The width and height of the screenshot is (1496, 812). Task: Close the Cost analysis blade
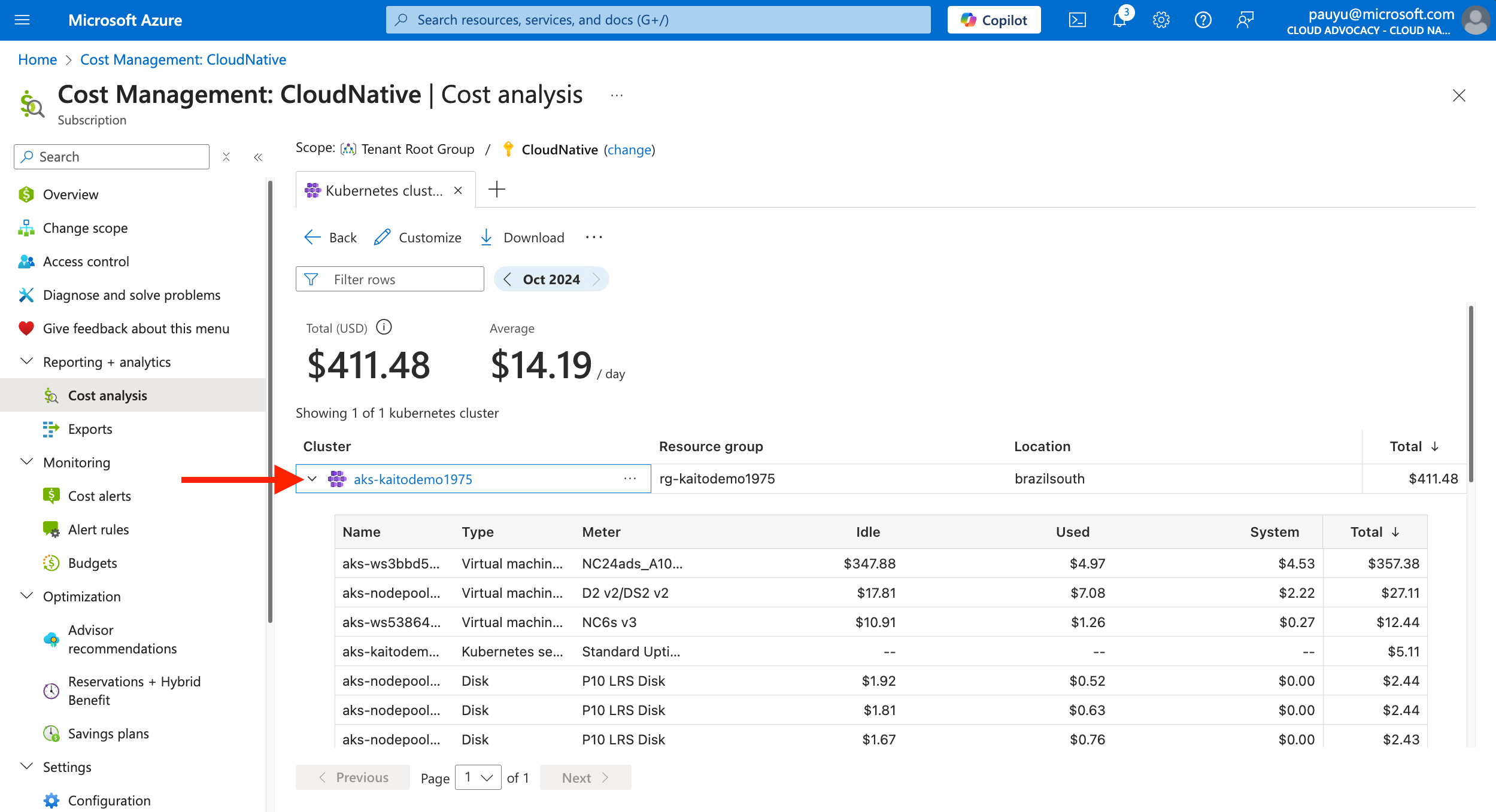1459,95
